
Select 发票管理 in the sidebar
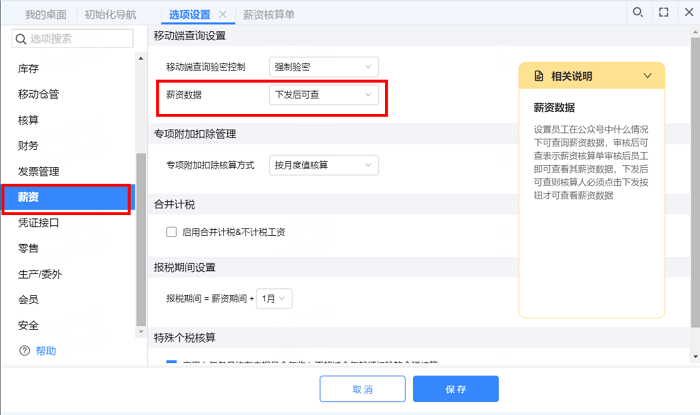click(x=39, y=171)
